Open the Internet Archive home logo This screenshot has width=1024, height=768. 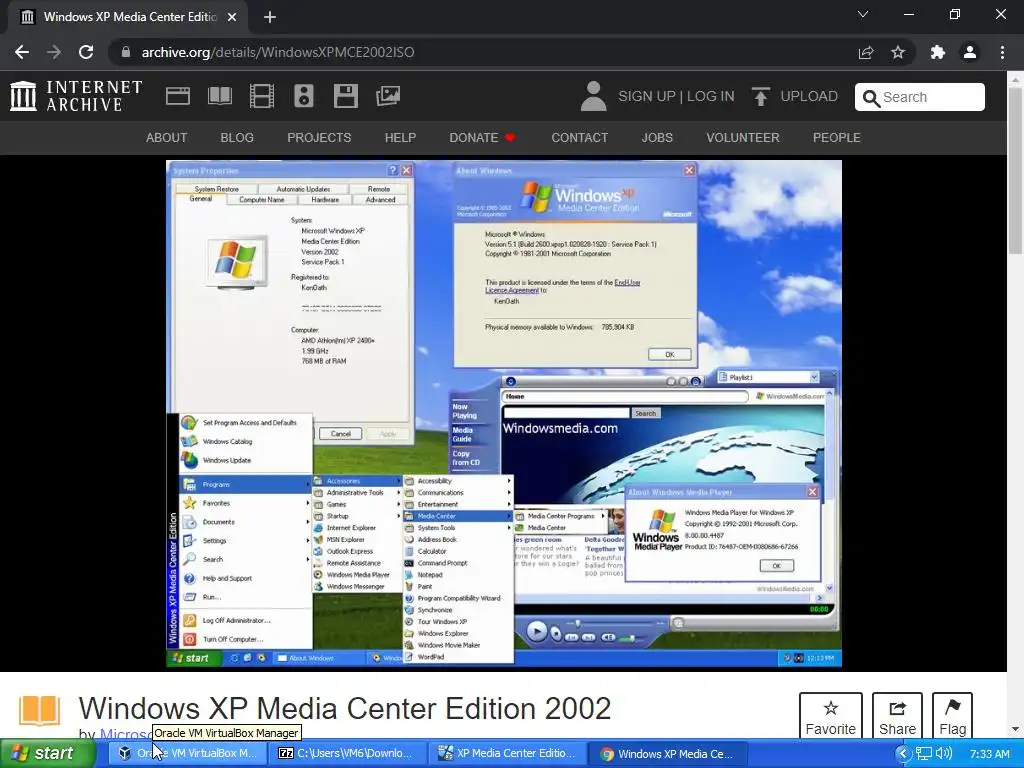(76, 96)
